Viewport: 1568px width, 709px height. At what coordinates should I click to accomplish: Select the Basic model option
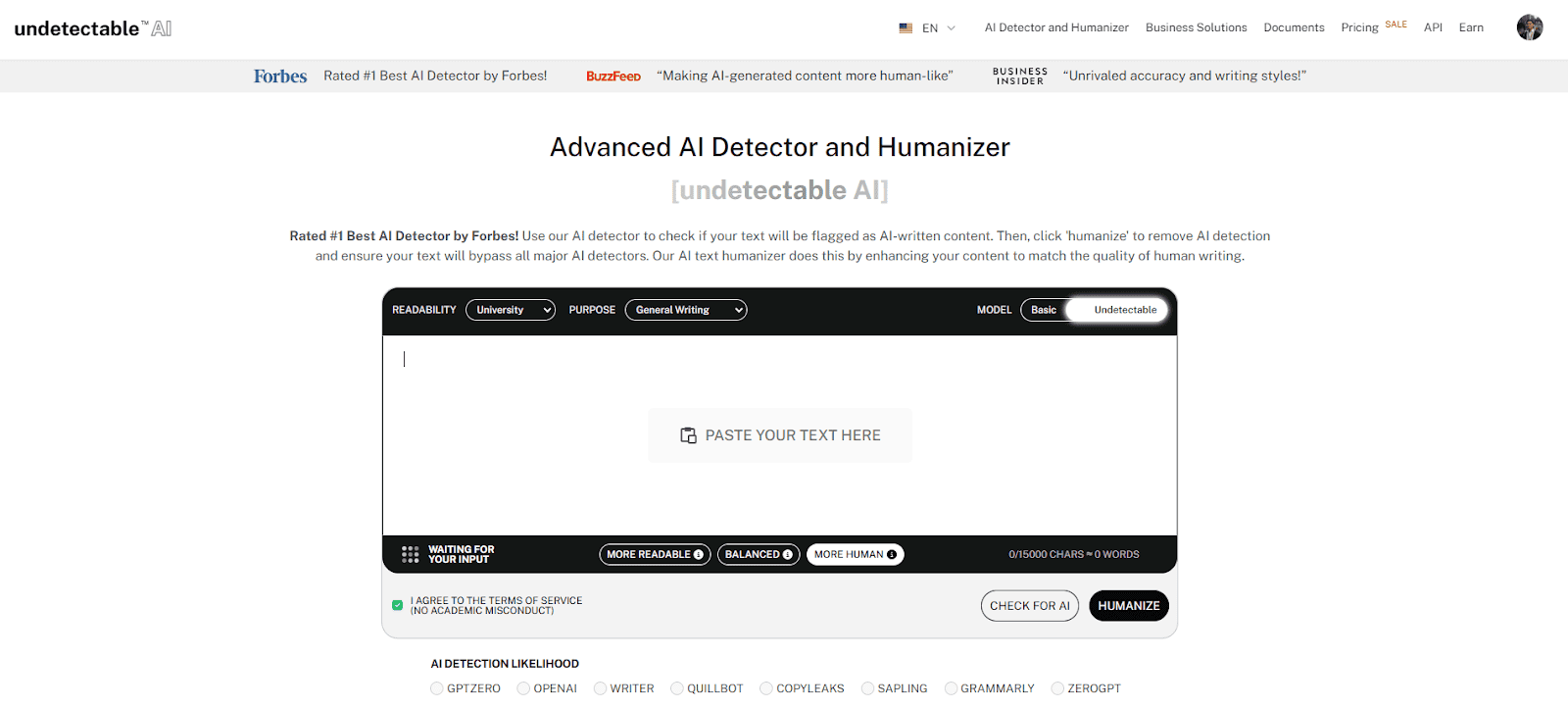click(1044, 310)
